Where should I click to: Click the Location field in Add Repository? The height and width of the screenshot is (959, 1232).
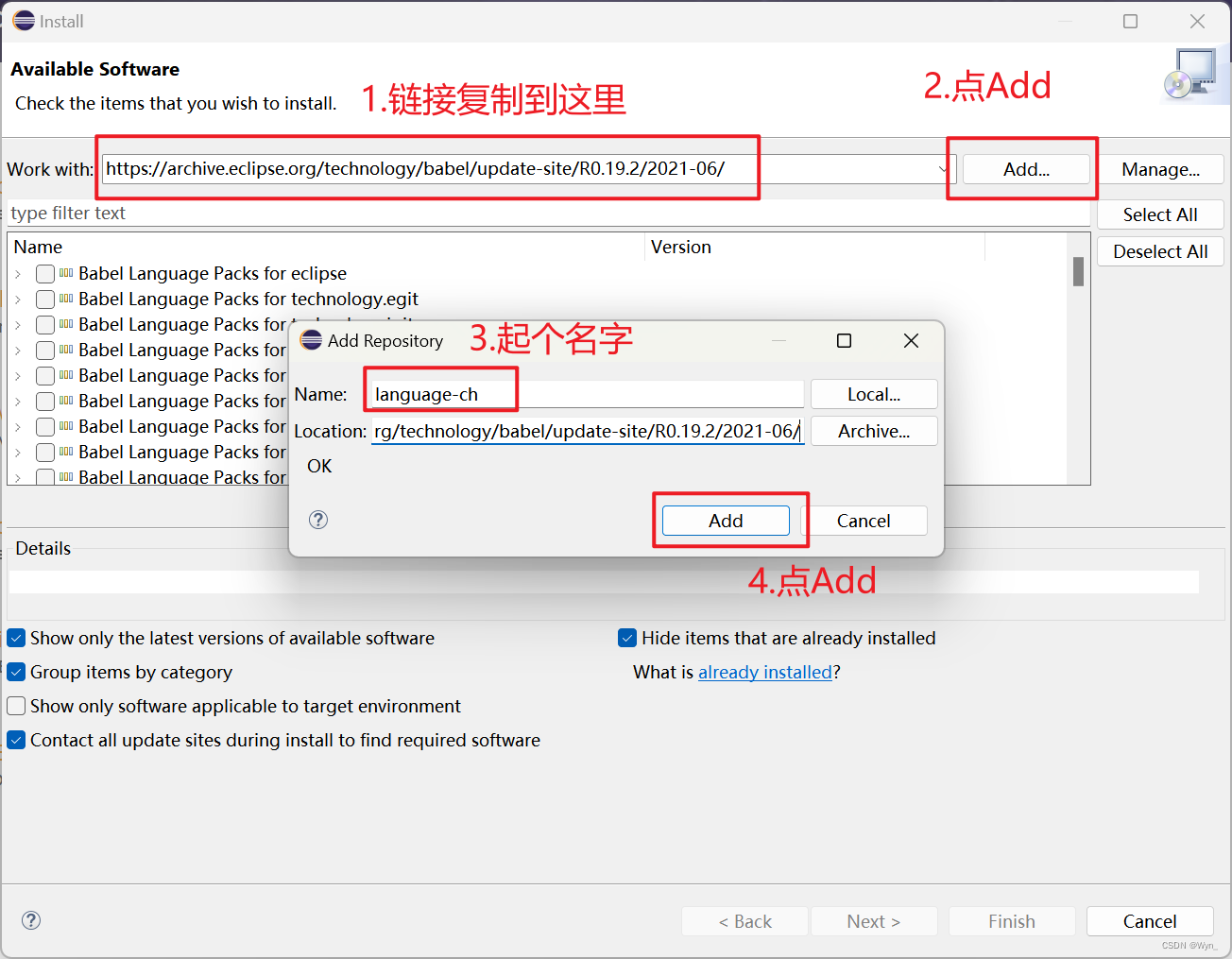coord(588,431)
